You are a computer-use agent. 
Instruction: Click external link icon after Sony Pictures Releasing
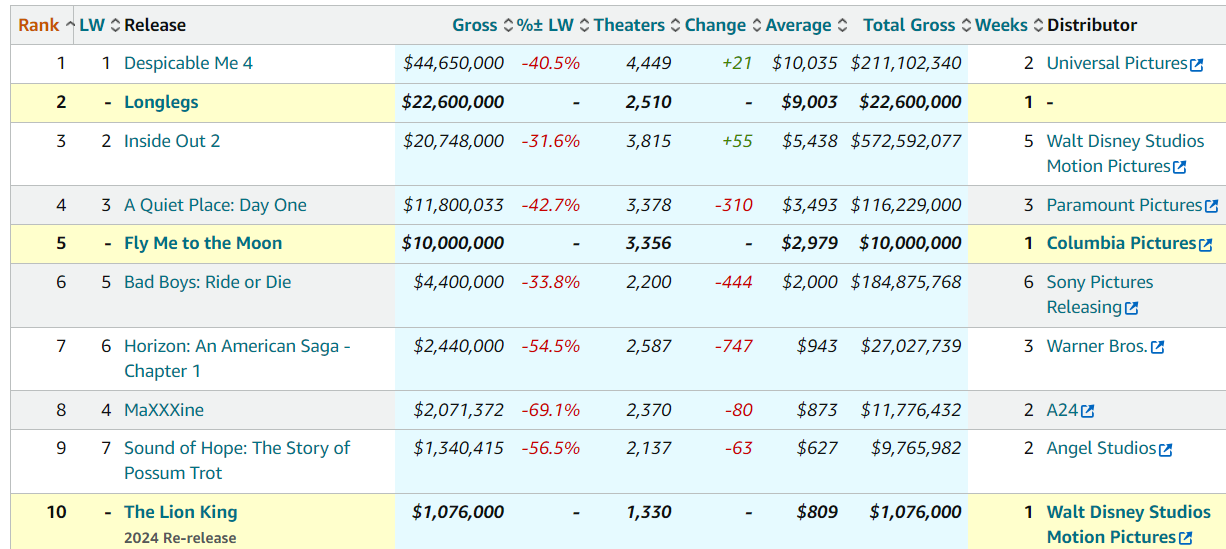1131,309
